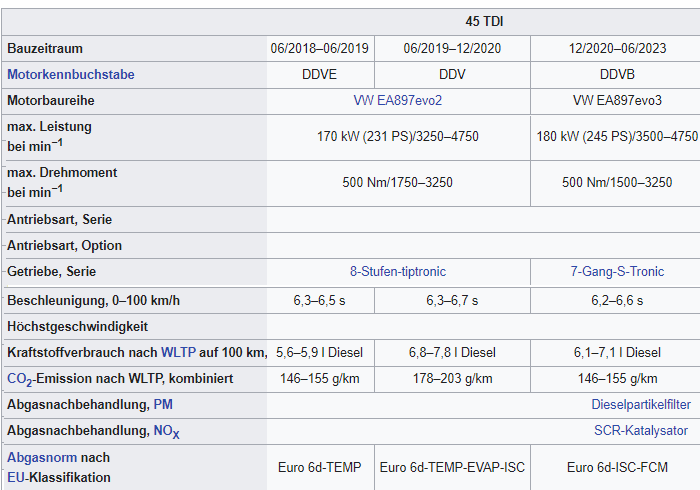Click the 45 TDI table header
Viewport: 700px width, 490px height.
(484, 21)
